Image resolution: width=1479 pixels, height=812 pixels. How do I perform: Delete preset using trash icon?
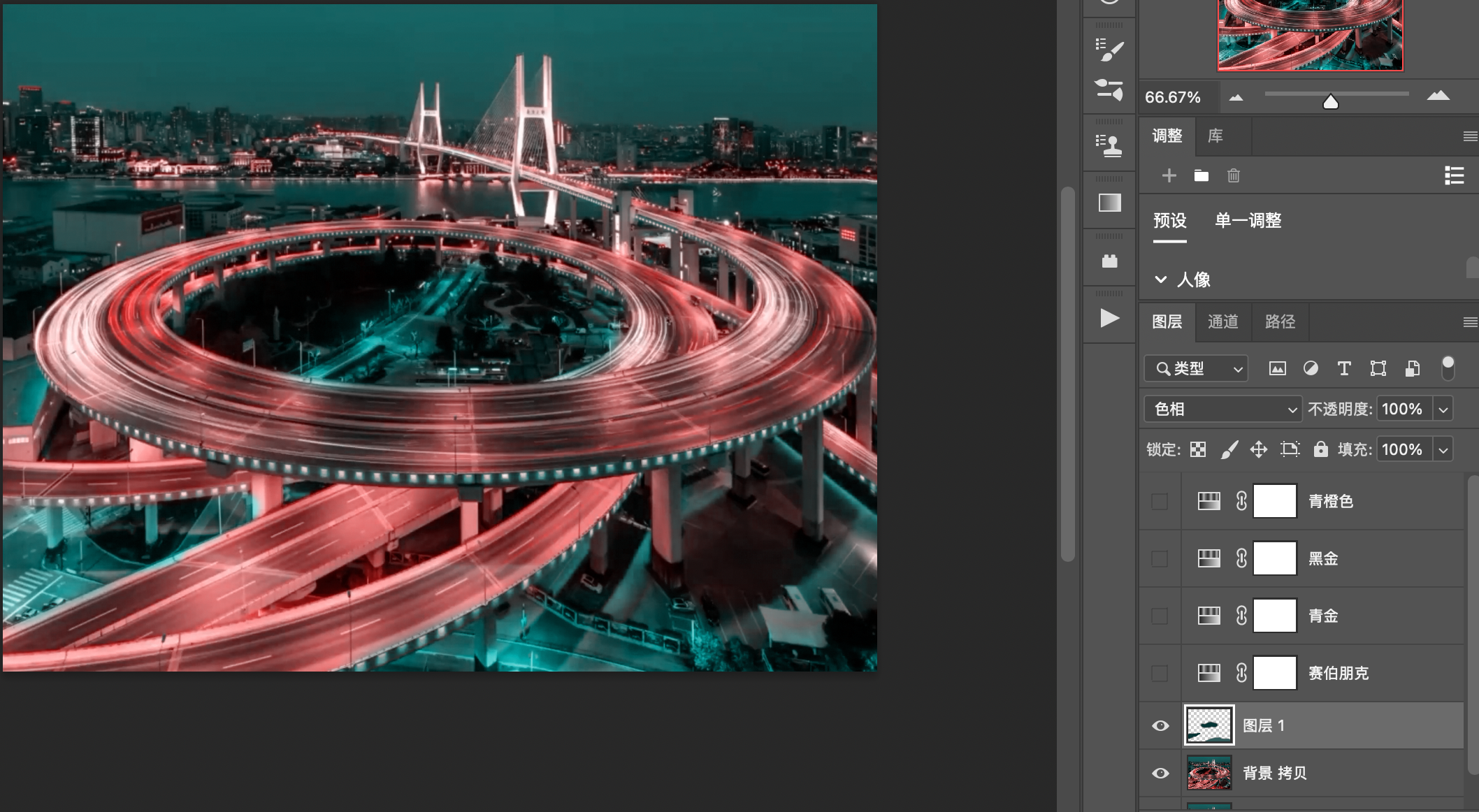pos(1234,176)
